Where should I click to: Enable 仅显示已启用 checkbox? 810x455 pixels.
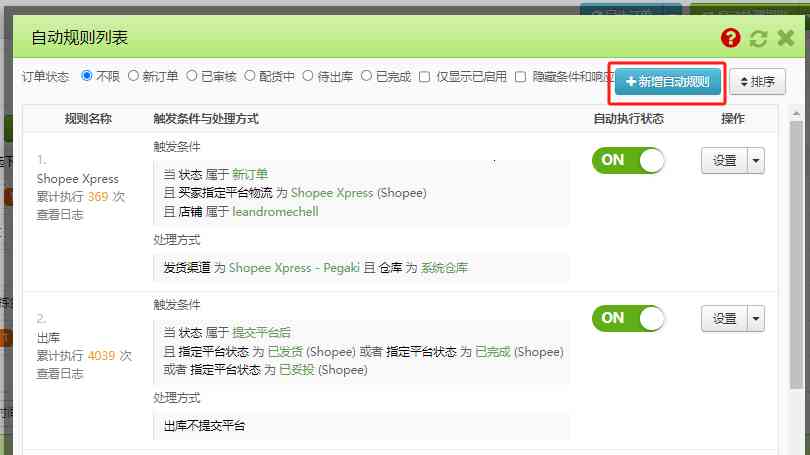click(x=425, y=76)
